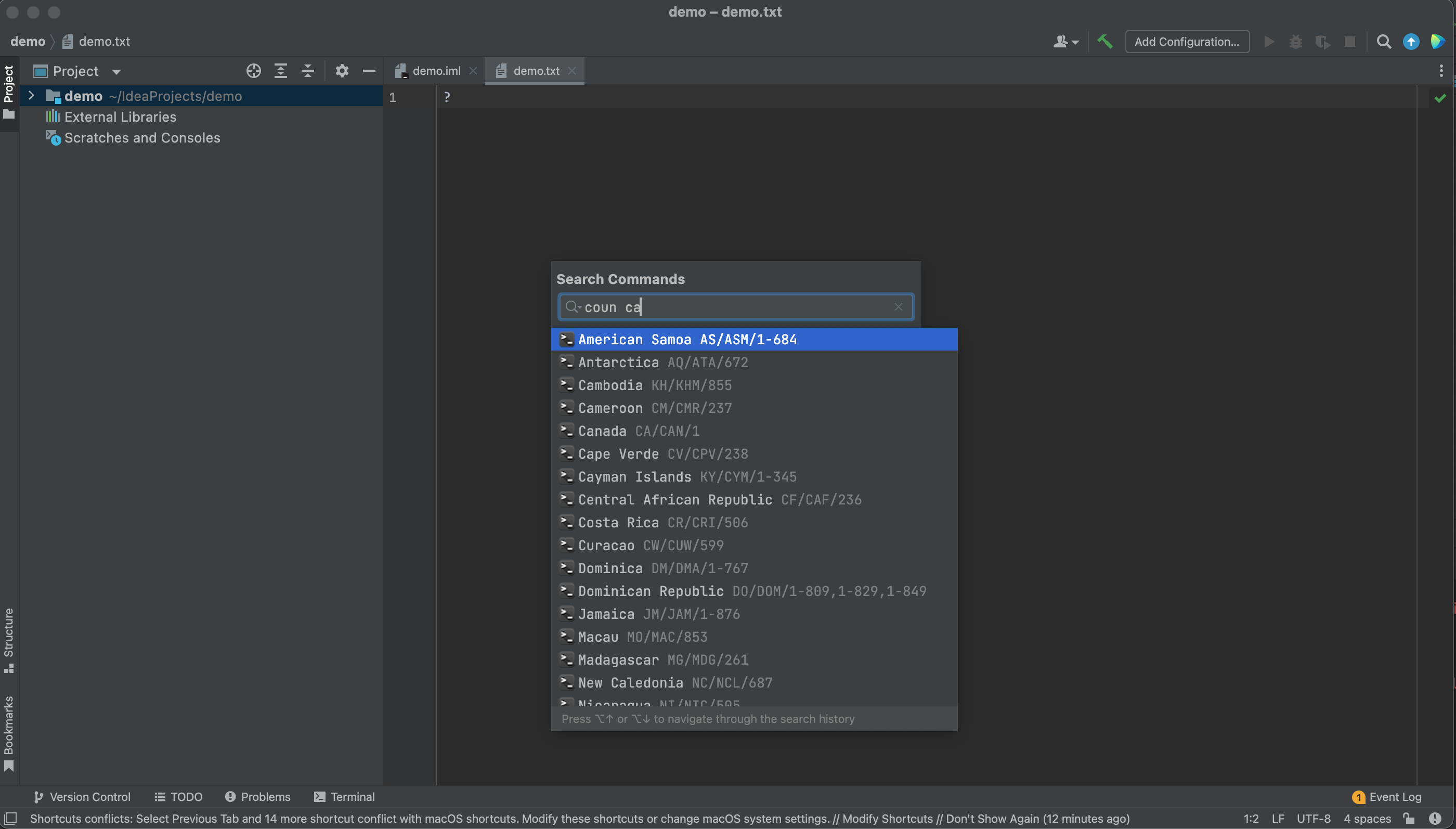Select Cambodia KH/KHM/855 result
Image resolution: width=1456 pixels, height=829 pixels.
754,385
